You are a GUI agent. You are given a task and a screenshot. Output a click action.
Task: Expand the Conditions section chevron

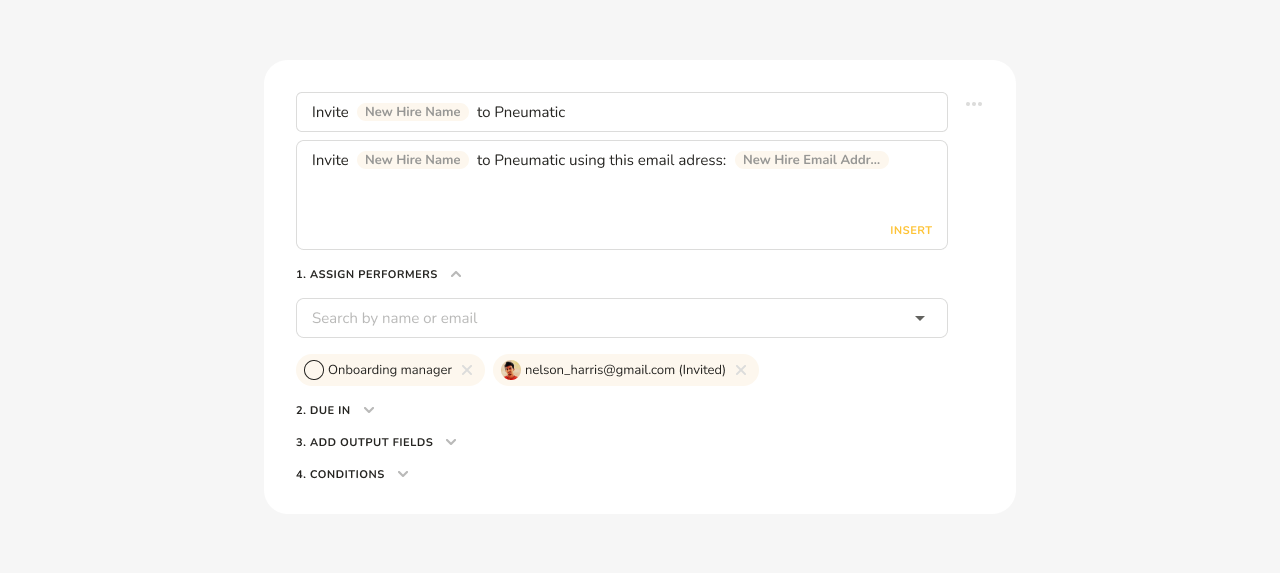(x=403, y=474)
